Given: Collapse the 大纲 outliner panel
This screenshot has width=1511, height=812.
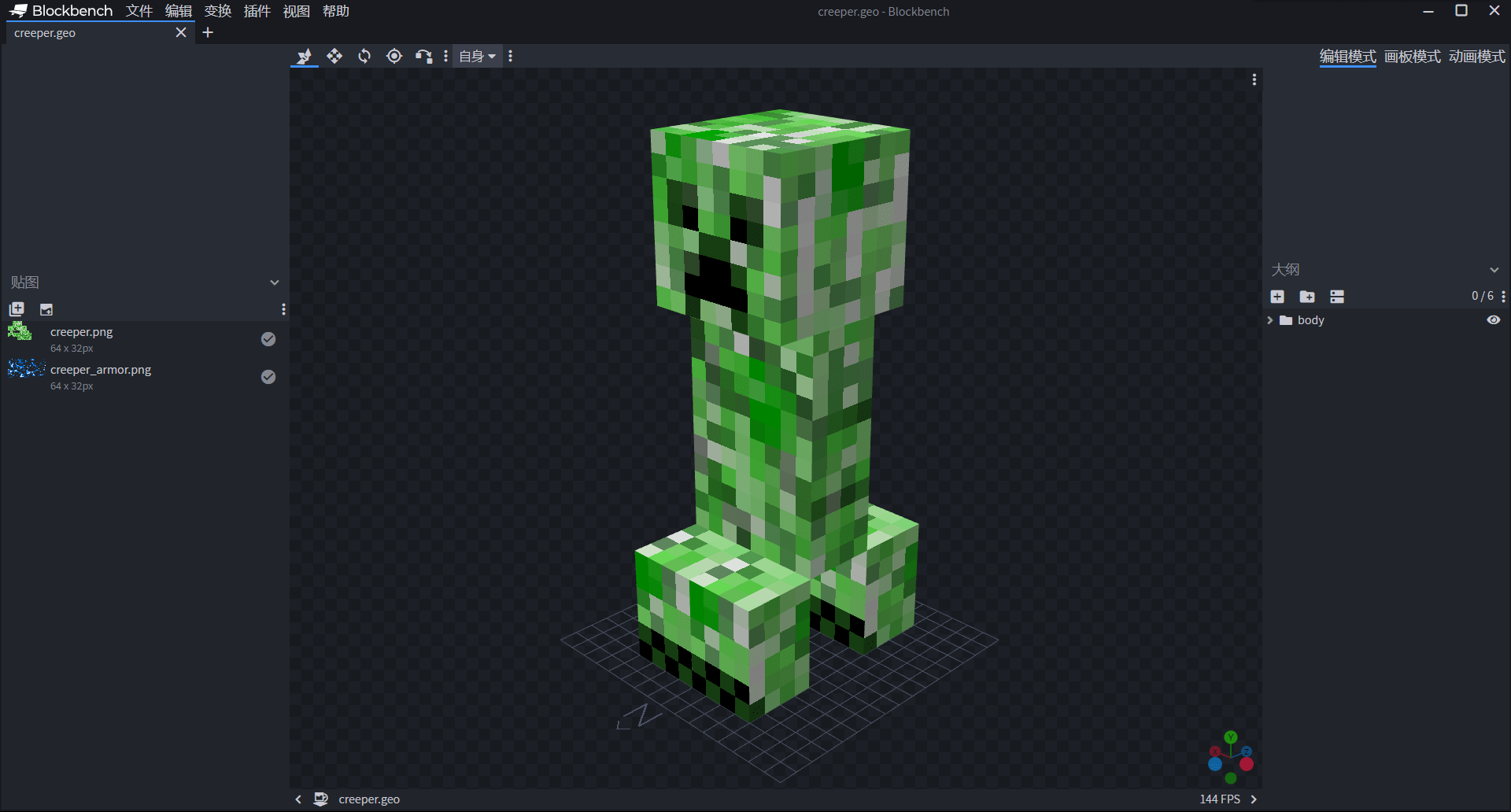Looking at the screenshot, I should click(x=1494, y=270).
